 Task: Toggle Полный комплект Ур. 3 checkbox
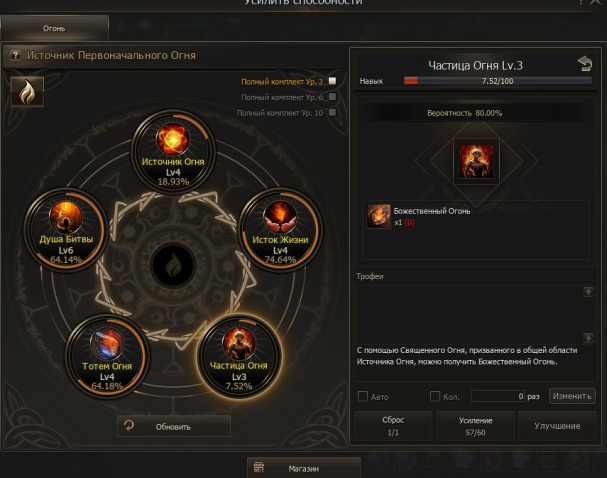[x=332, y=81]
